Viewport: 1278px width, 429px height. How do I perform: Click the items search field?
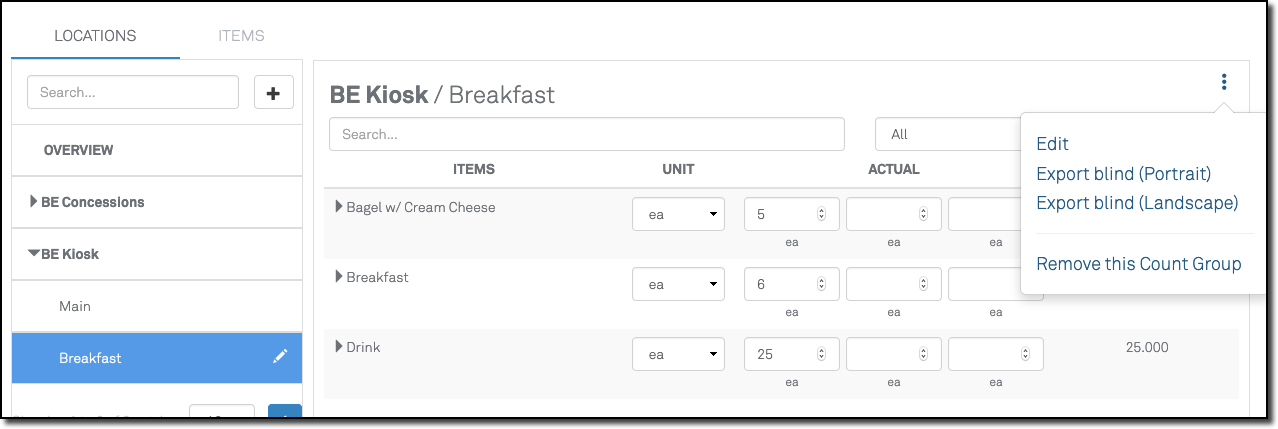pyautogui.click(x=586, y=134)
